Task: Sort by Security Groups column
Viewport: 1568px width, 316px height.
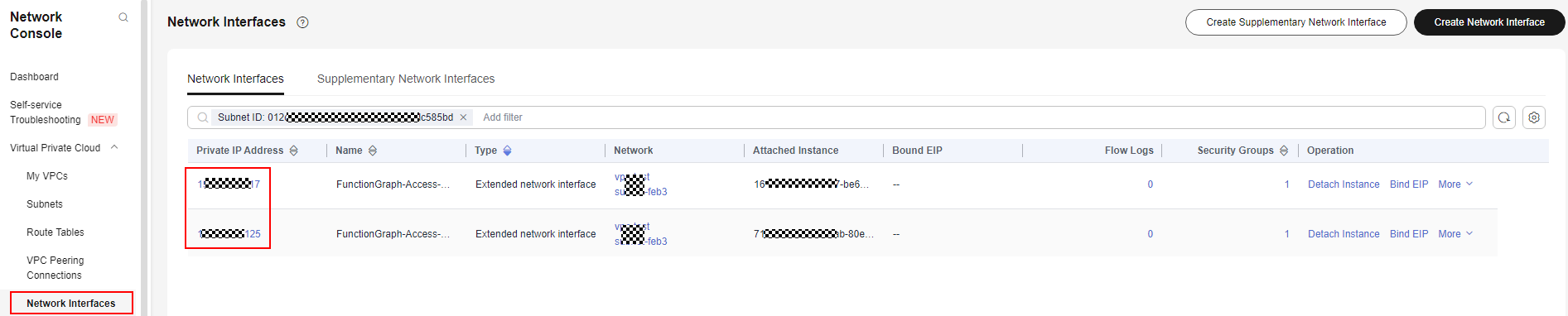Action: (1284, 151)
